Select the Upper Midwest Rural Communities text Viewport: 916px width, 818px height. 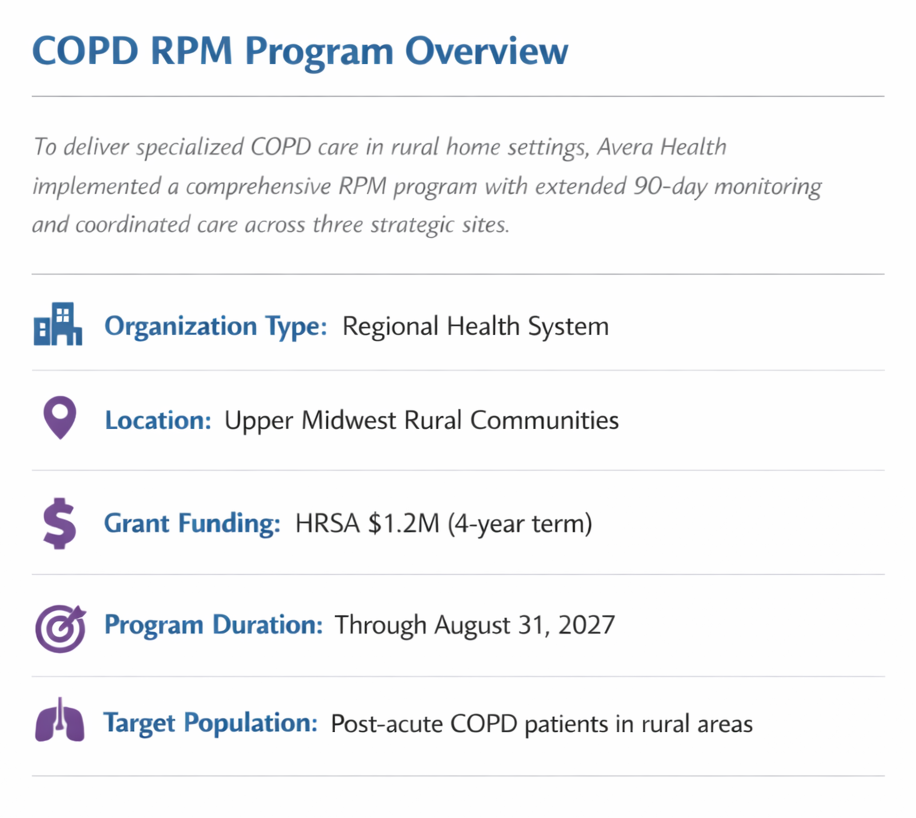tap(421, 420)
